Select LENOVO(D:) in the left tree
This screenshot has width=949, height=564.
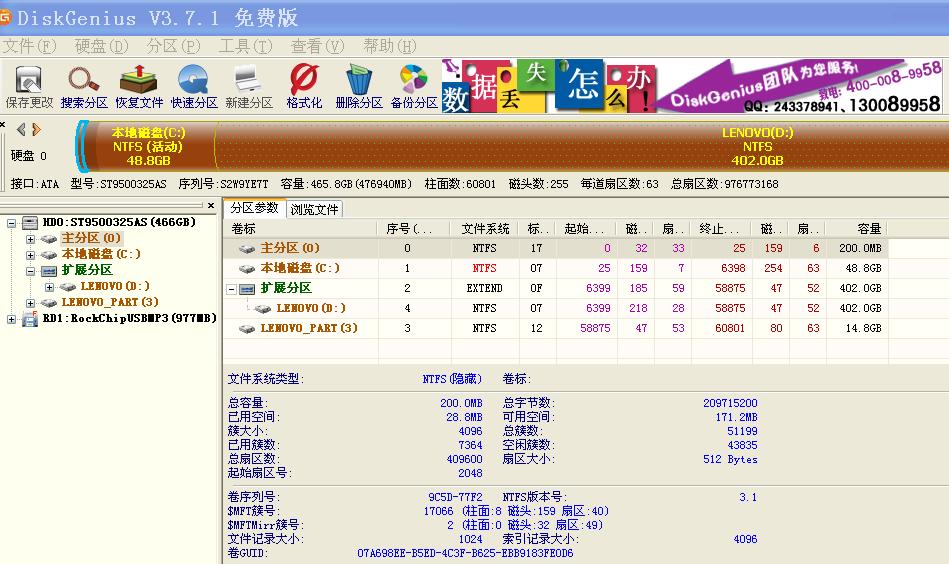pyautogui.click(x=114, y=286)
